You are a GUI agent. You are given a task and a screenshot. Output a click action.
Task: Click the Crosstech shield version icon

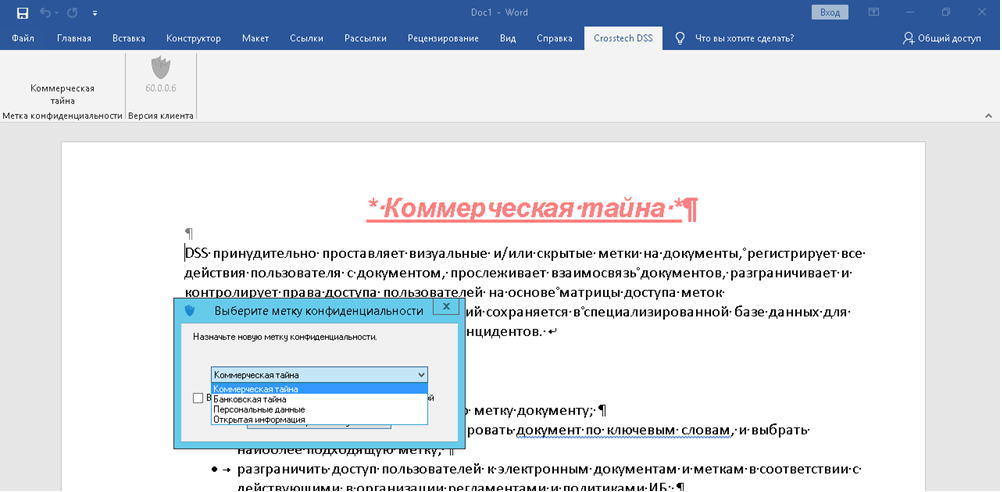(x=160, y=67)
